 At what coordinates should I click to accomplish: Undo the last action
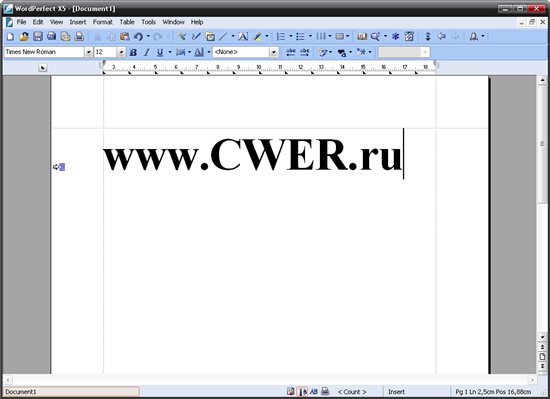pyautogui.click(x=138, y=36)
